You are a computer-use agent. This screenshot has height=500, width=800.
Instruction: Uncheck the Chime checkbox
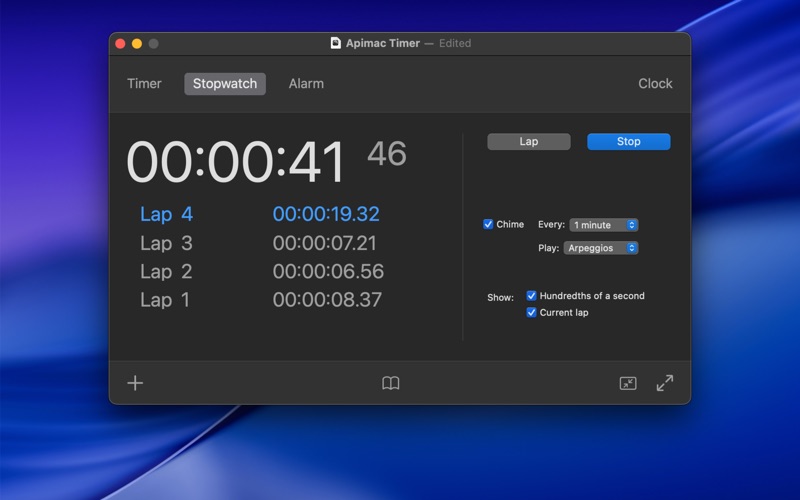click(x=488, y=225)
